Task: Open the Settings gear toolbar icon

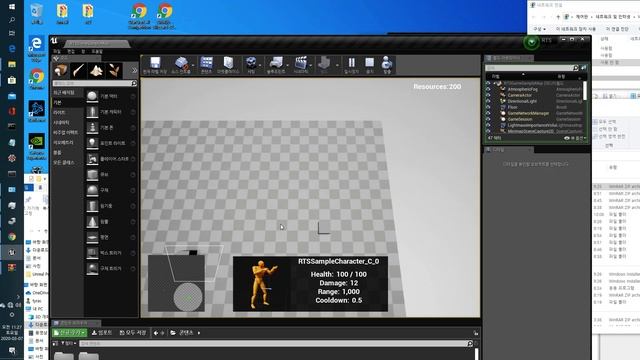Action: pyautogui.click(x=251, y=65)
